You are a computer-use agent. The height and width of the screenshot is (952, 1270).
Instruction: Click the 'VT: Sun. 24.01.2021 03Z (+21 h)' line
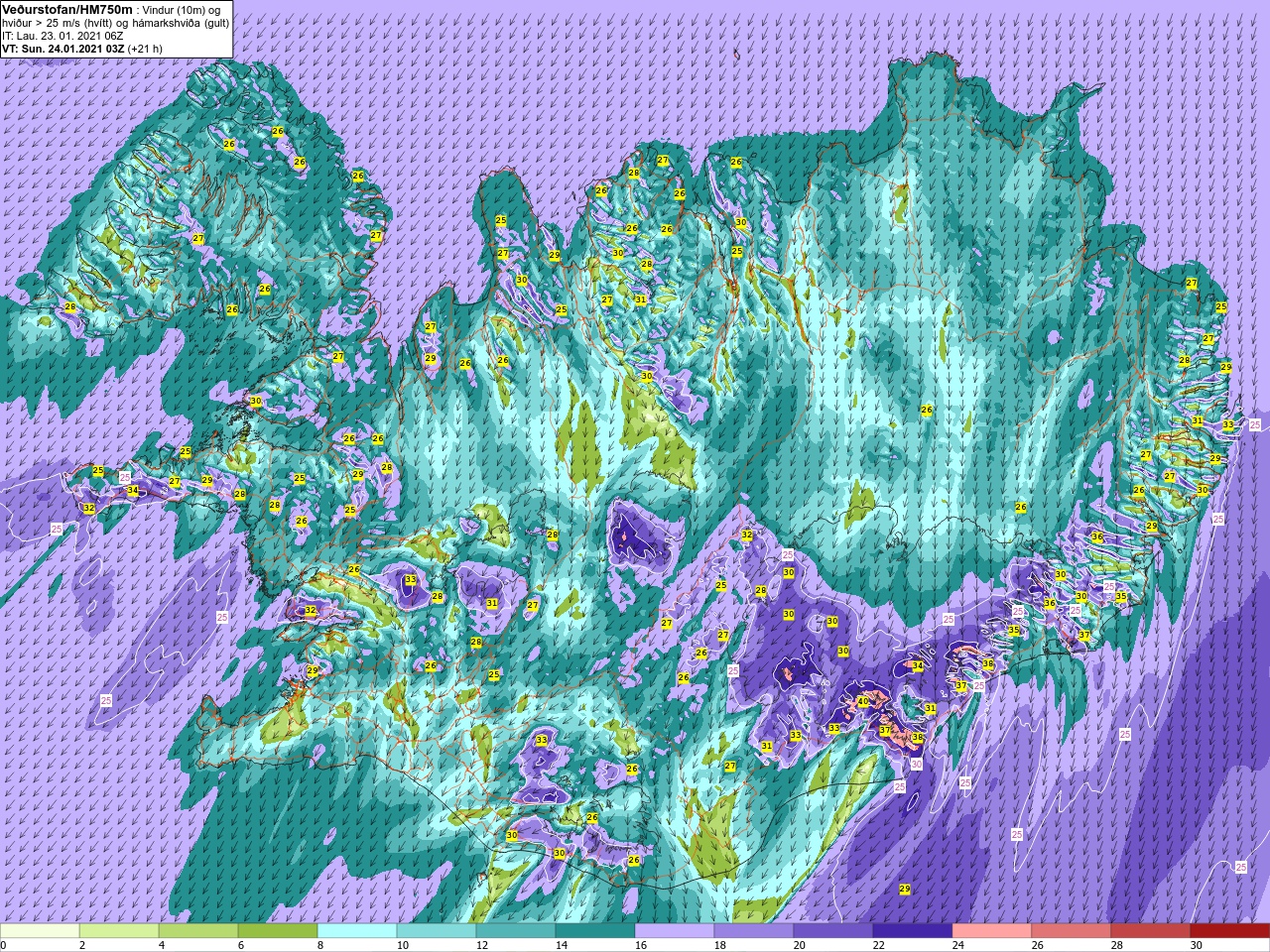tap(82, 48)
